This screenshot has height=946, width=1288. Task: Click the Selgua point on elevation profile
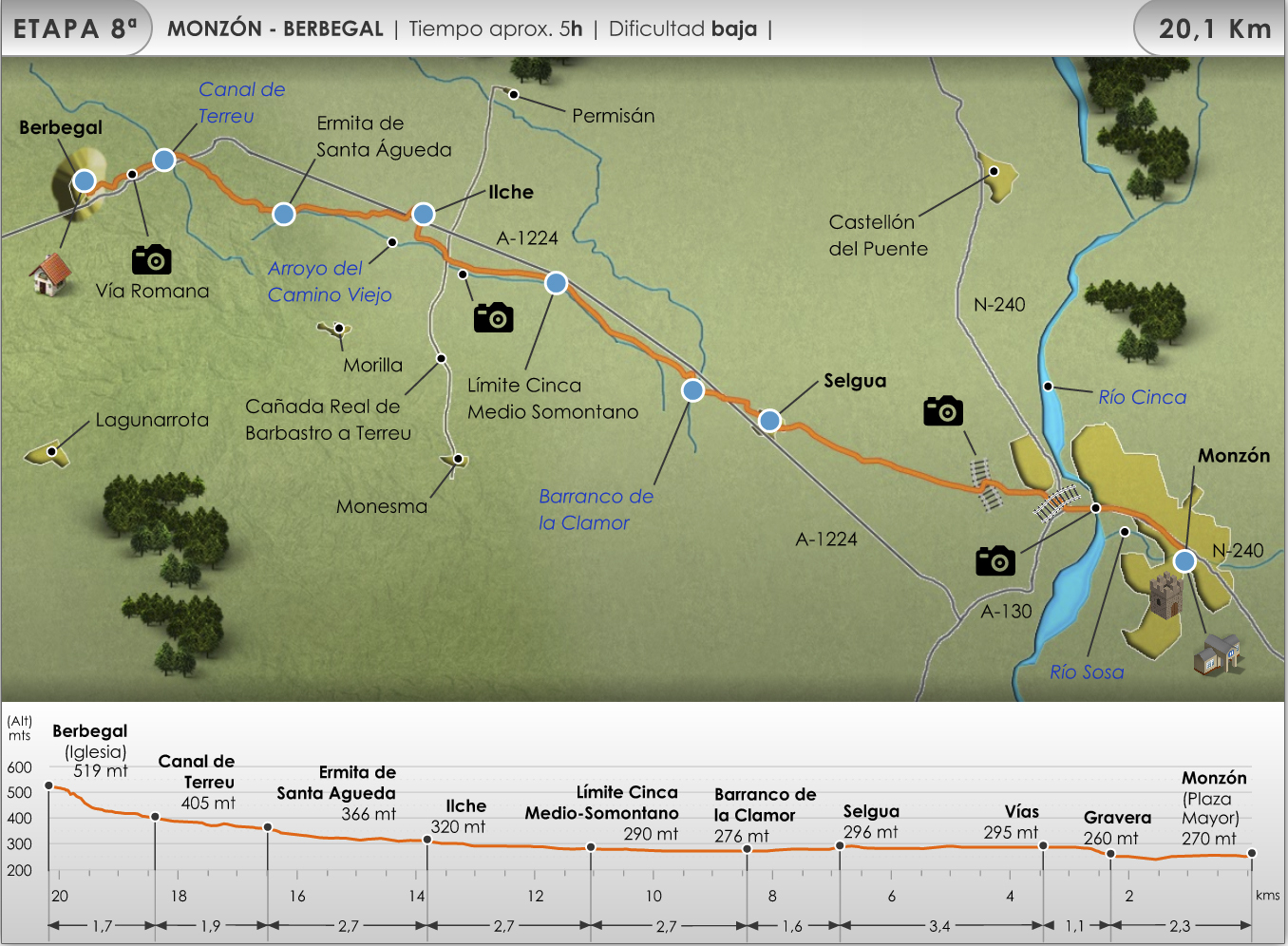tap(840, 845)
